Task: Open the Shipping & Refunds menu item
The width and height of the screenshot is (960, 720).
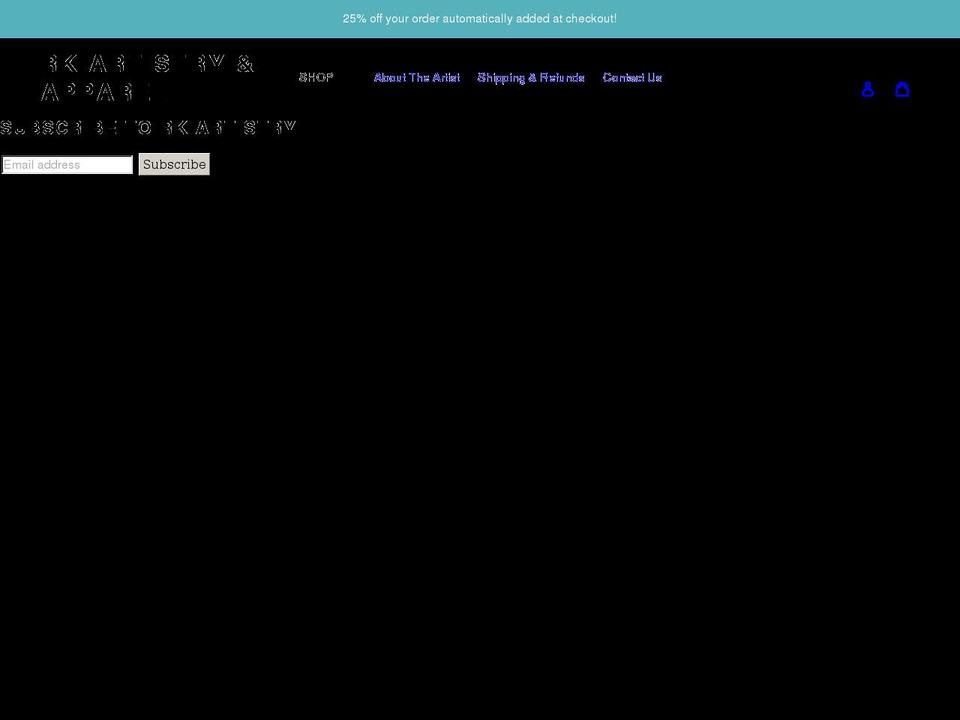Action: tap(531, 77)
